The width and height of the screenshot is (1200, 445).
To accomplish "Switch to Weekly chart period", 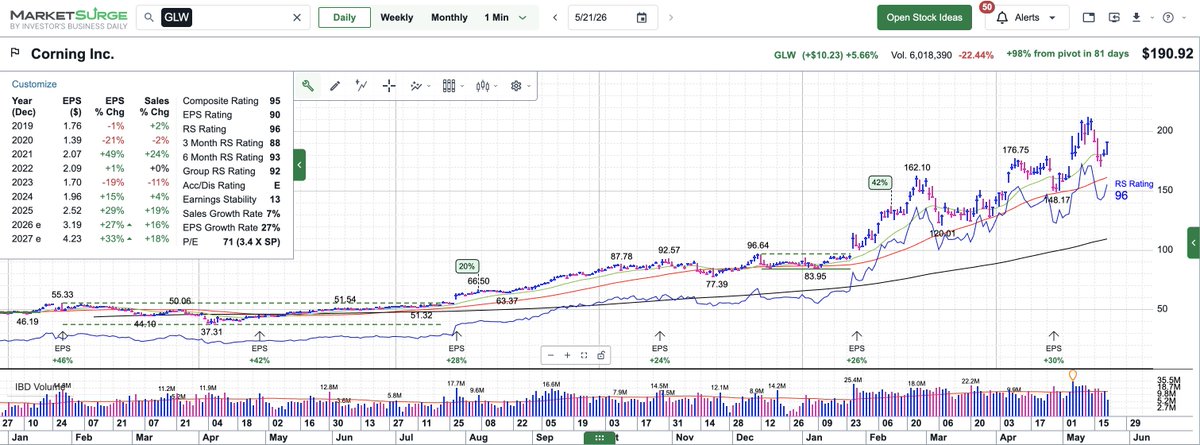I will (396, 18).
